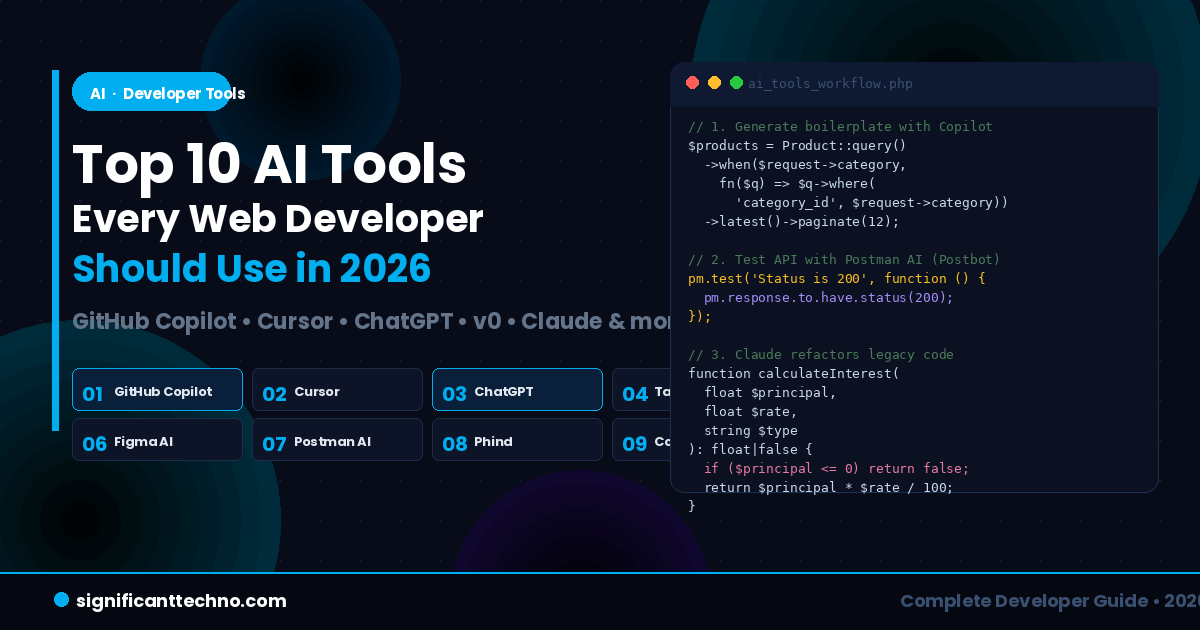The width and height of the screenshot is (1200, 630).
Task: Click 'Should Use in 2026' blue heading
Action: click(x=252, y=268)
